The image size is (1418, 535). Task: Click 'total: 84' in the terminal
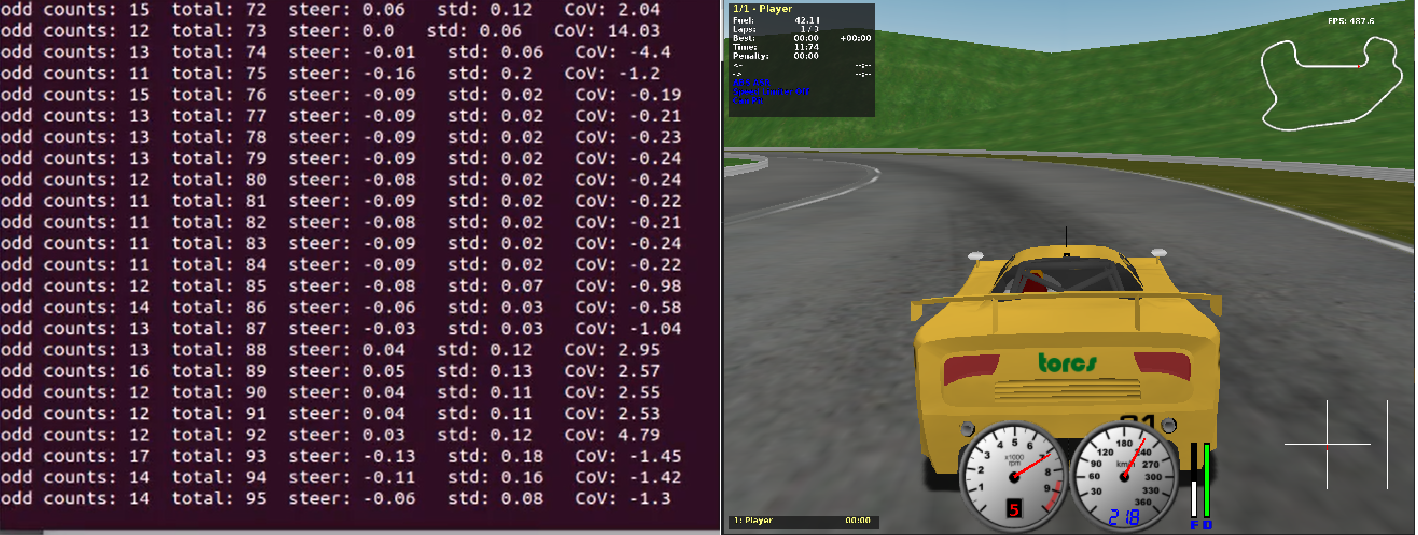pos(219,265)
